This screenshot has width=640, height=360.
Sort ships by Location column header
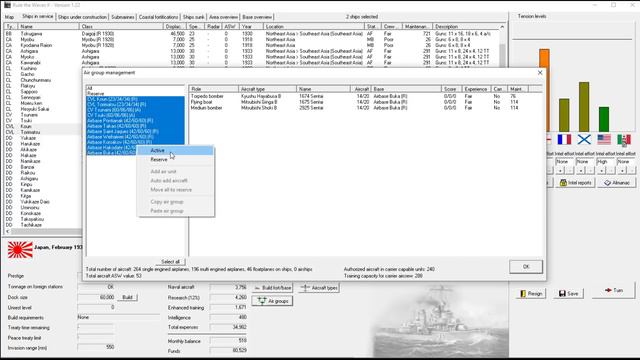click(x=314, y=27)
